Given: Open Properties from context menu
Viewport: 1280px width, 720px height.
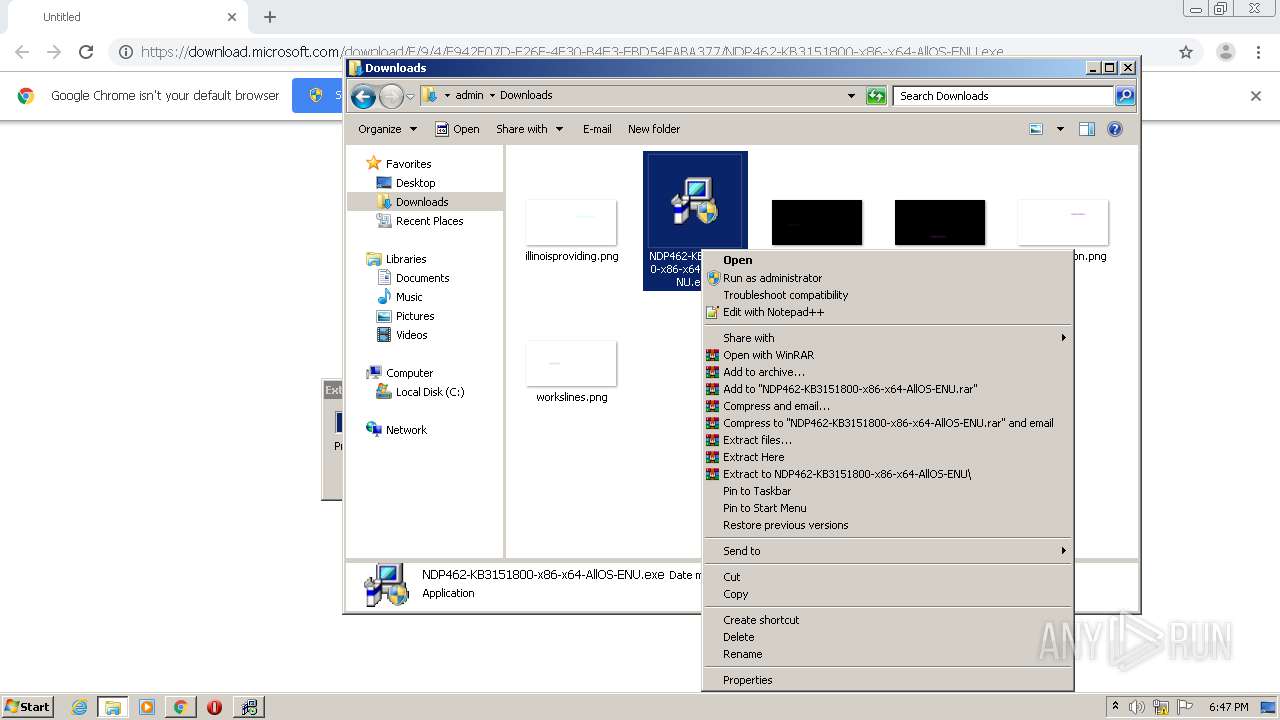Looking at the screenshot, I should point(887,680).
